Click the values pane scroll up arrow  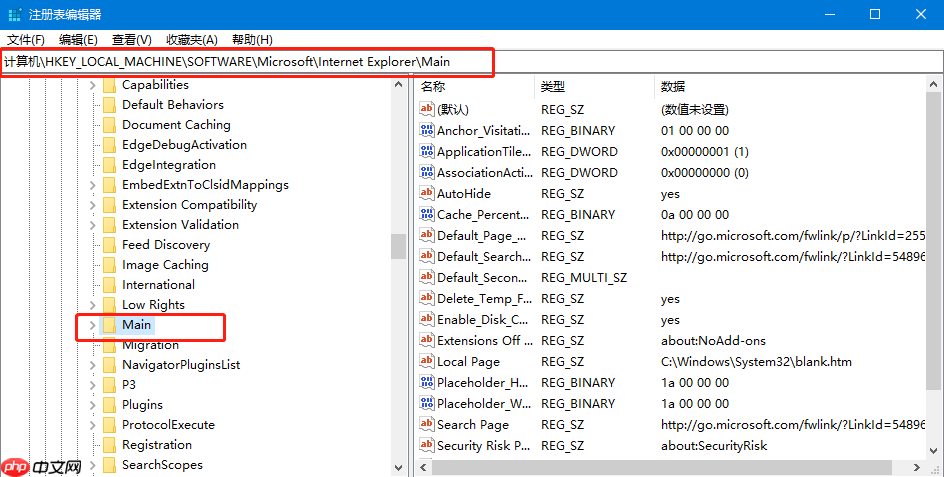[934, 85]
